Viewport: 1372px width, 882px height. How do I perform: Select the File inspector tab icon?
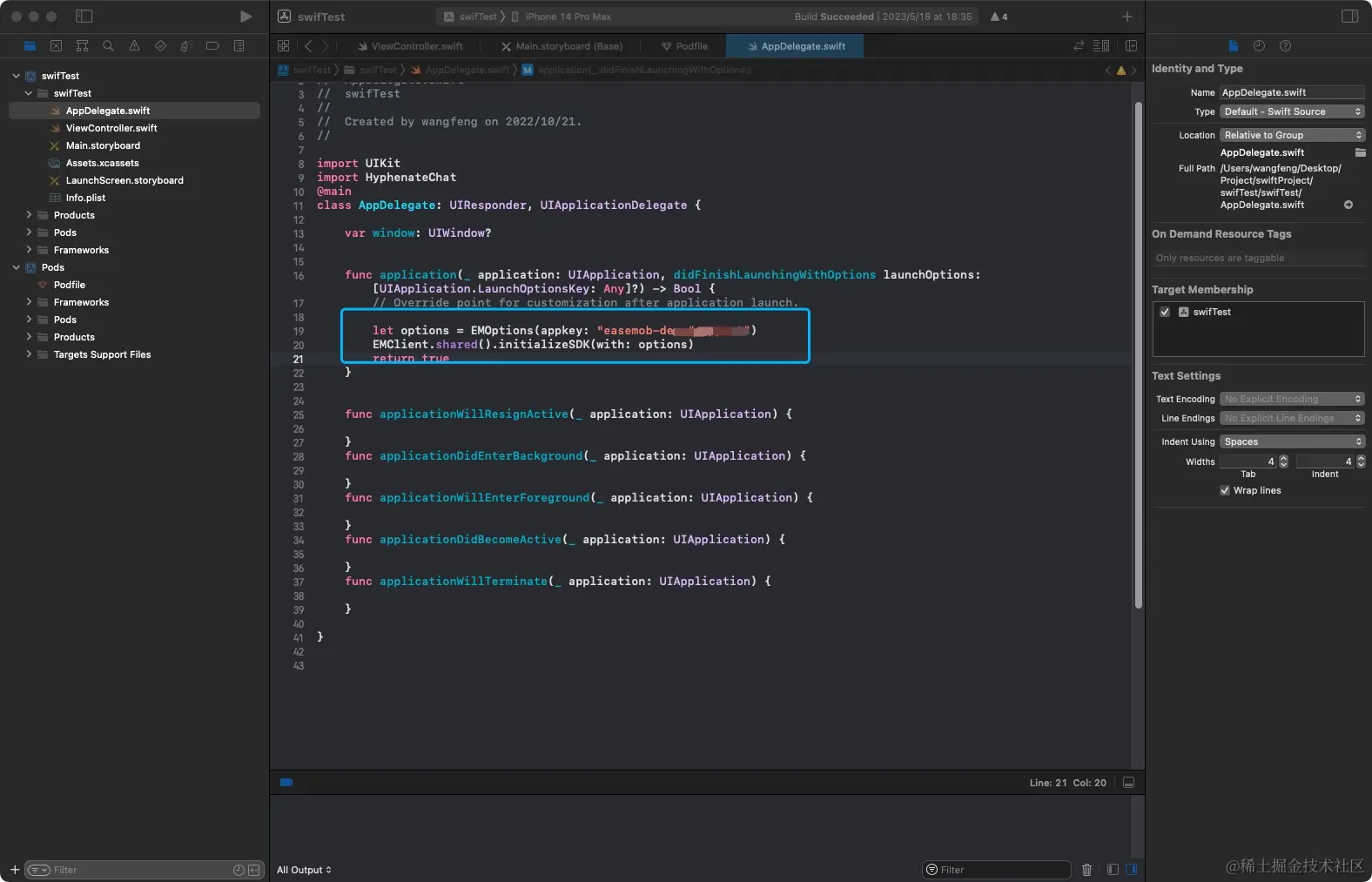pos(1234,46)
